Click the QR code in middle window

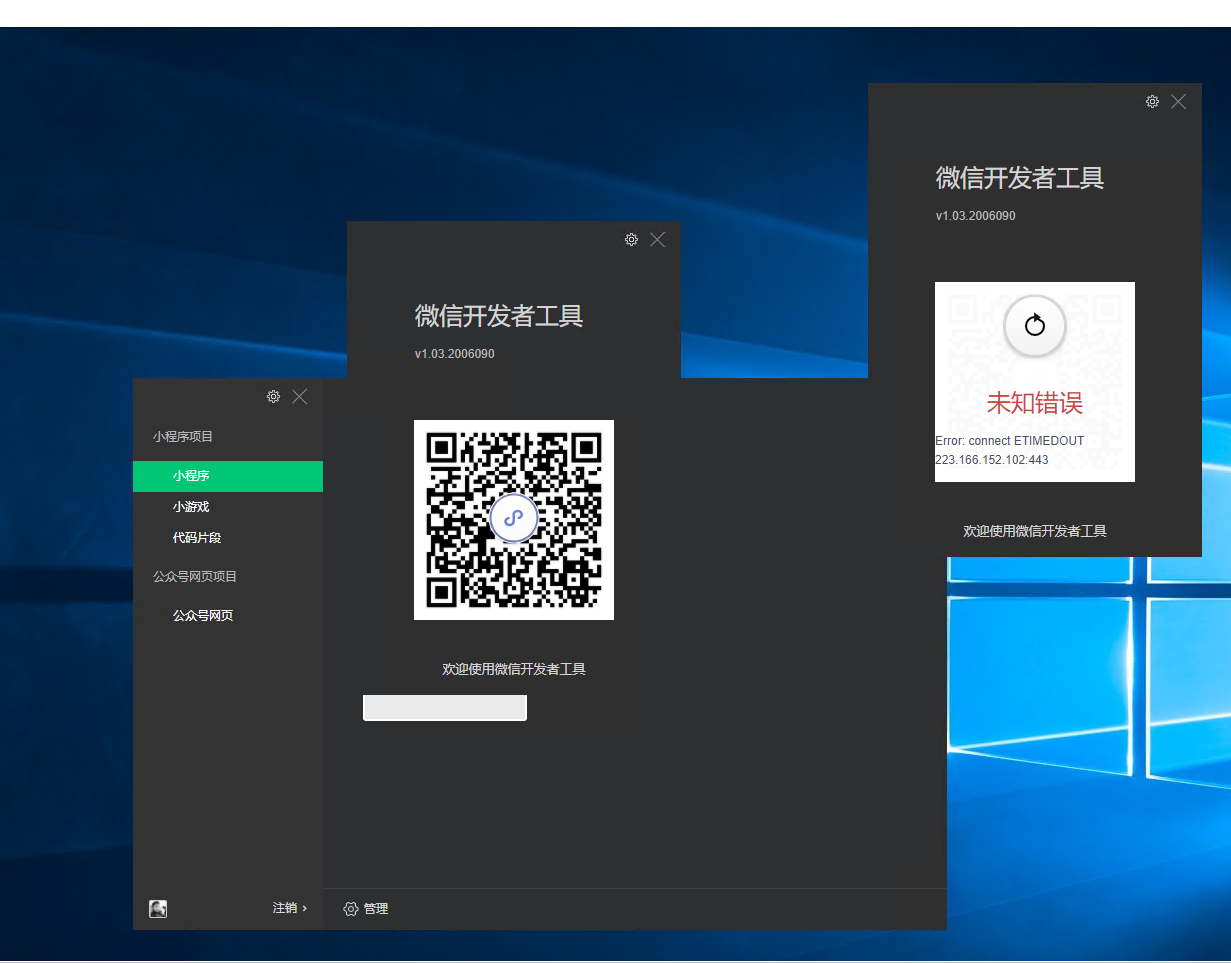click(x=514, y=520)
